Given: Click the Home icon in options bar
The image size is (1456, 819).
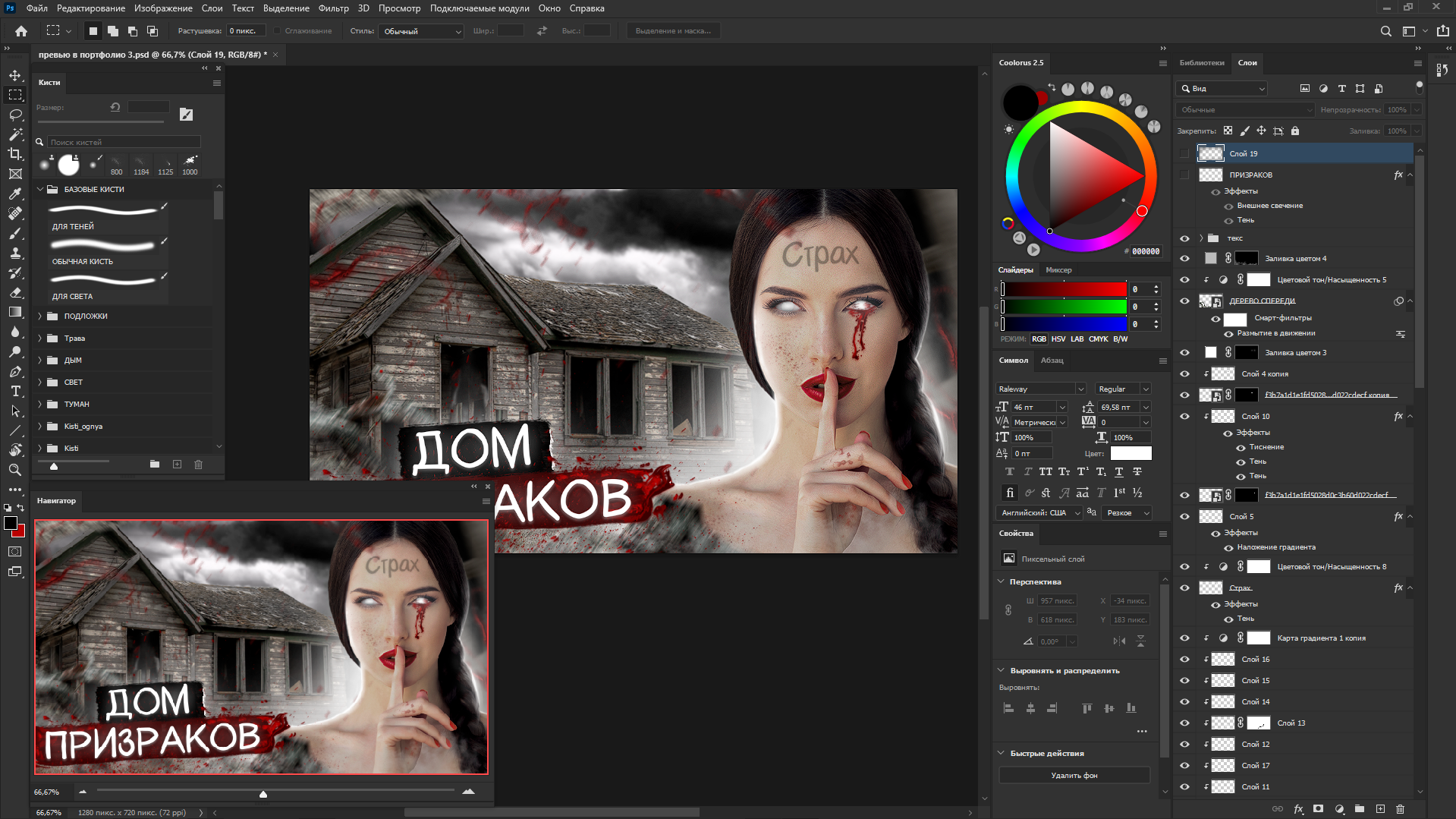Looking at the screenshot, I should 21,31.
